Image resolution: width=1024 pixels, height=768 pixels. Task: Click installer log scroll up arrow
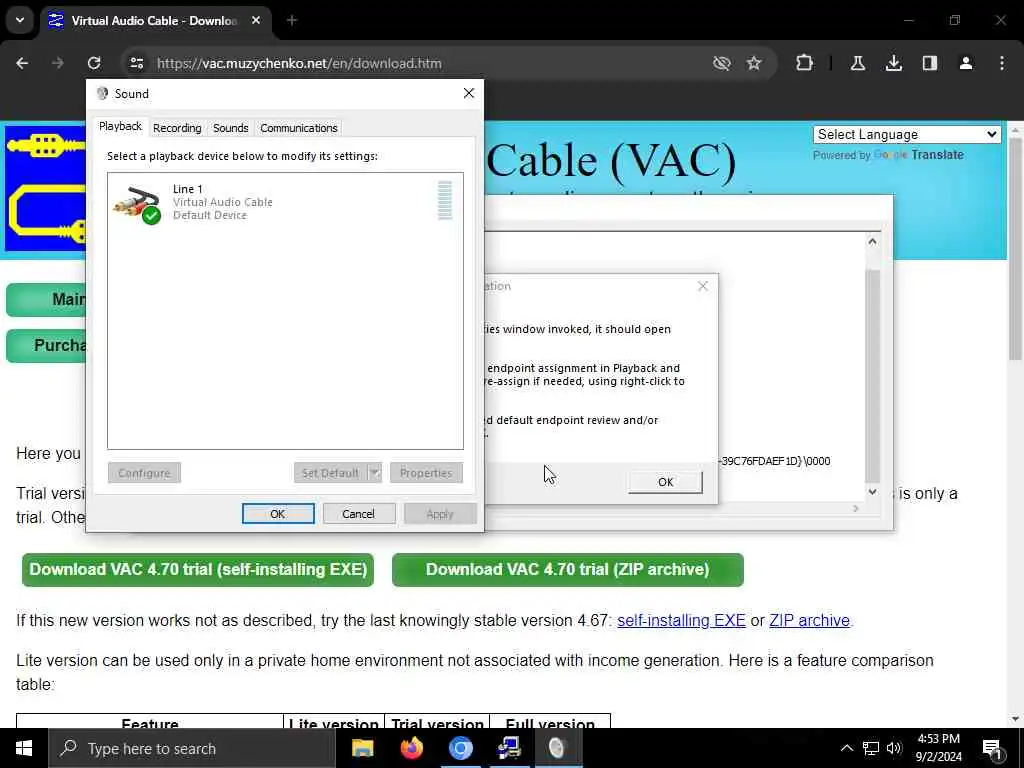point(872,242)
